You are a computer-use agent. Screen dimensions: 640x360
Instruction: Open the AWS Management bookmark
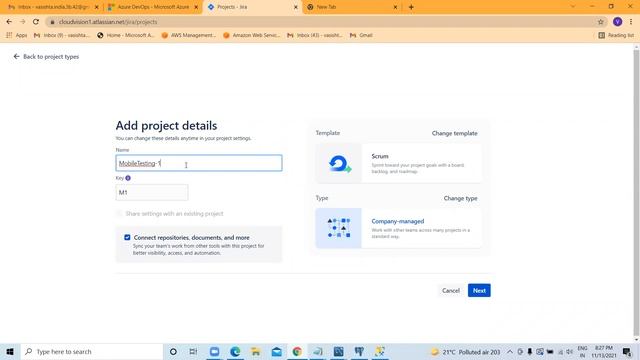(x=189, y=35)
